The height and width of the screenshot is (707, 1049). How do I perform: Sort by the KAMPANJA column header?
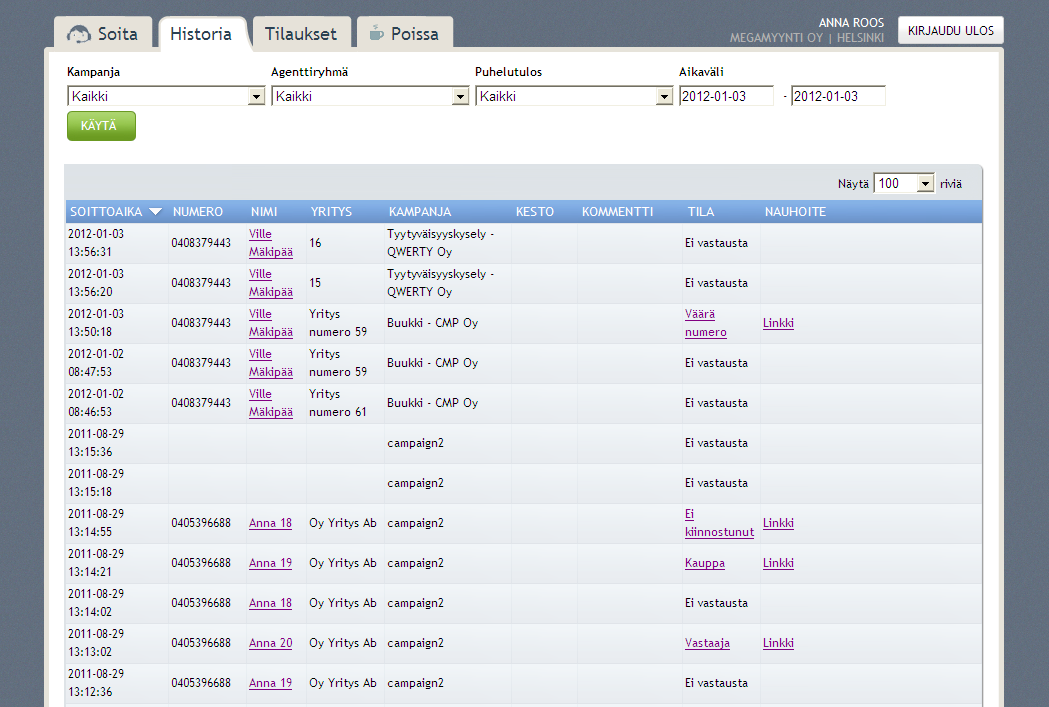pyautogui.click(x=420, y=212)
